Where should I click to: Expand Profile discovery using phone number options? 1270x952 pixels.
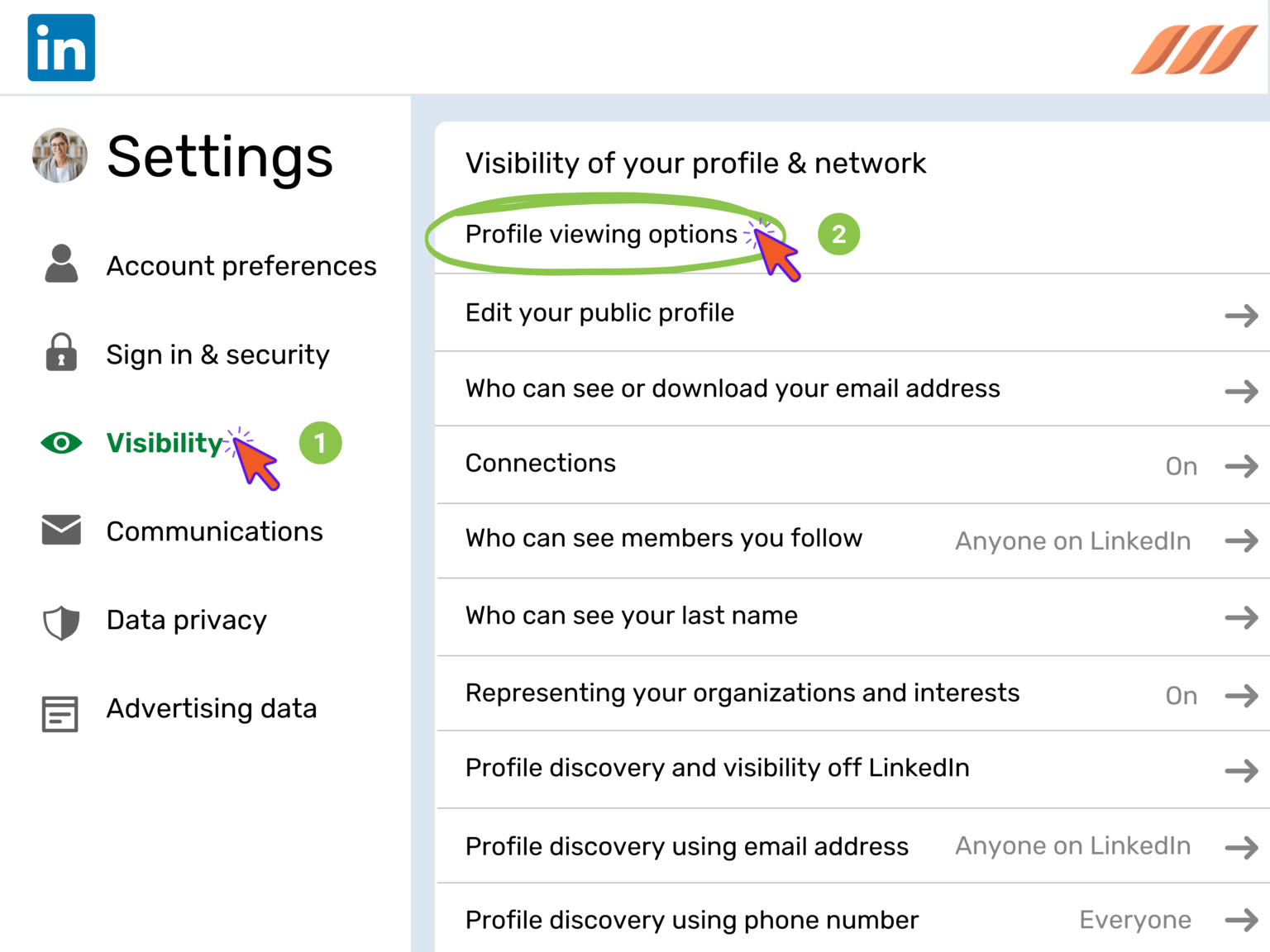1240,919
